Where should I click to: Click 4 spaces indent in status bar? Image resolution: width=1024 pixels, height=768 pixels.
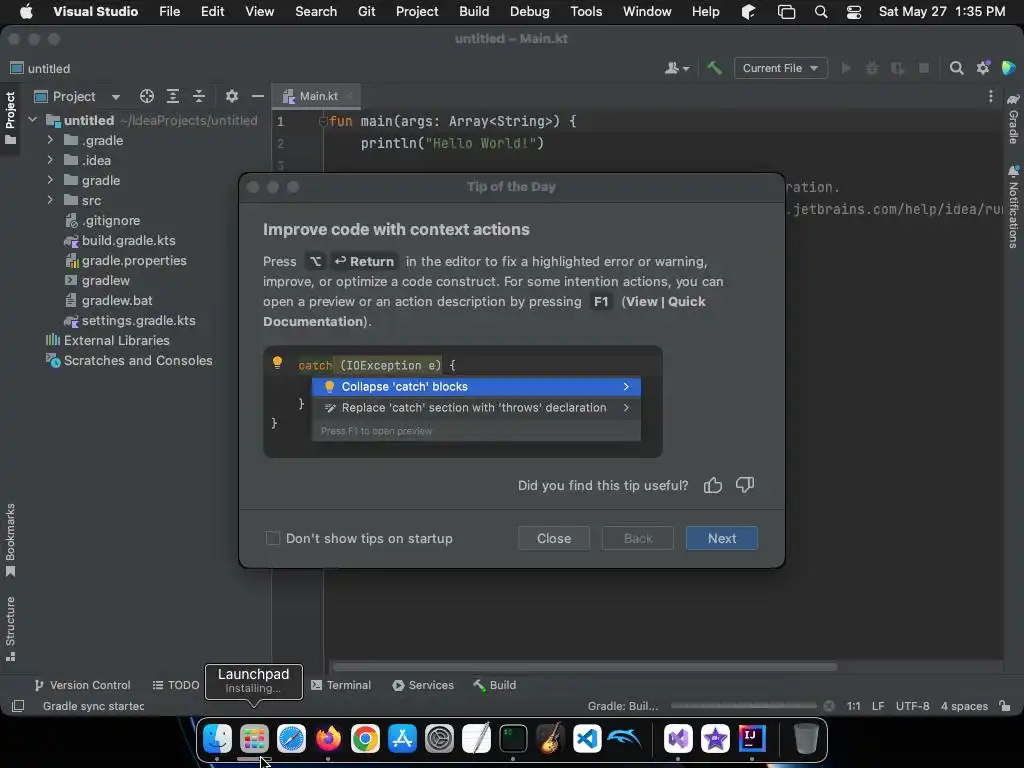964,706
